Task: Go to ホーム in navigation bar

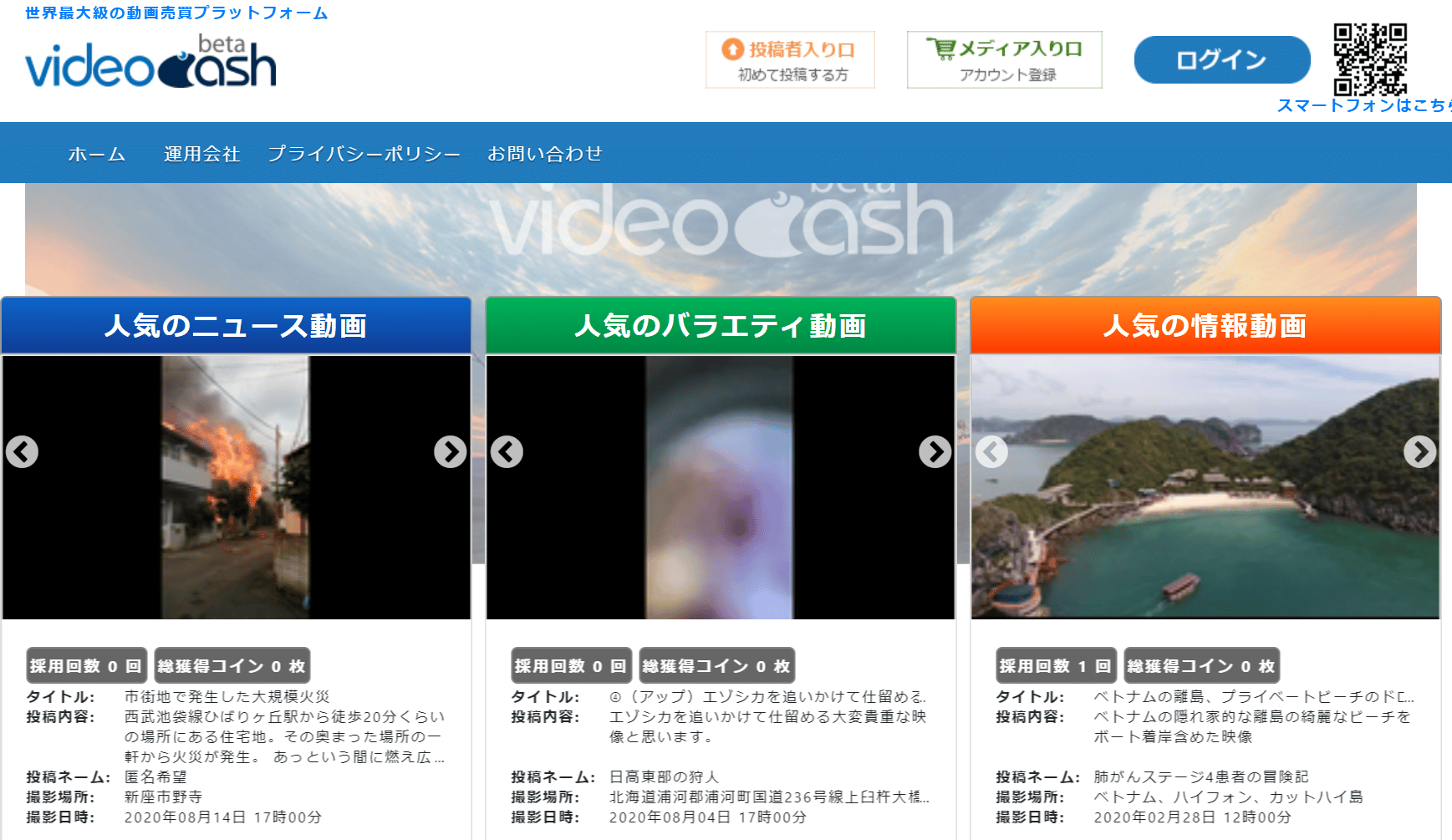Action: pos(97,154)
